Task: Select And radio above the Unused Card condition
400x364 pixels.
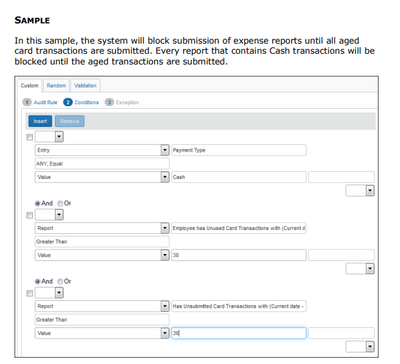Action: pyautogui.click(x=38, y=203)
